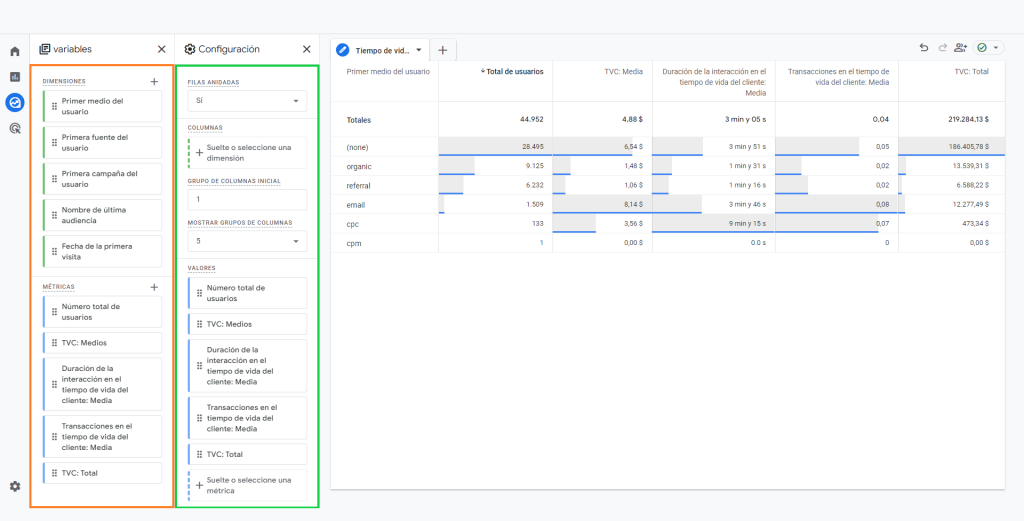Open the Admin settings gear icon
This screenshot has width=1024, height=521.
click(x=14, y=486)
